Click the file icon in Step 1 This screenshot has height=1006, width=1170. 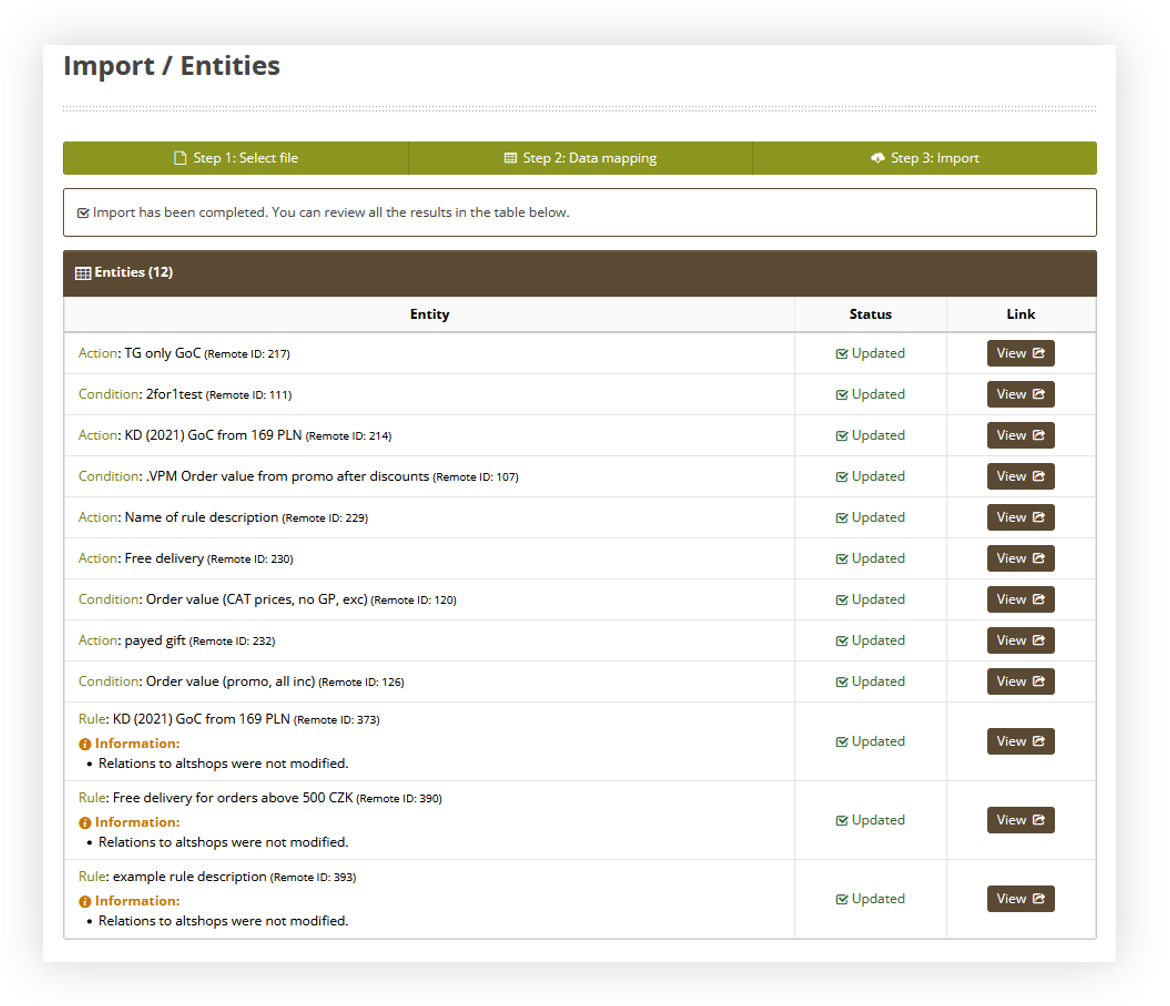(x=180, y=158)
